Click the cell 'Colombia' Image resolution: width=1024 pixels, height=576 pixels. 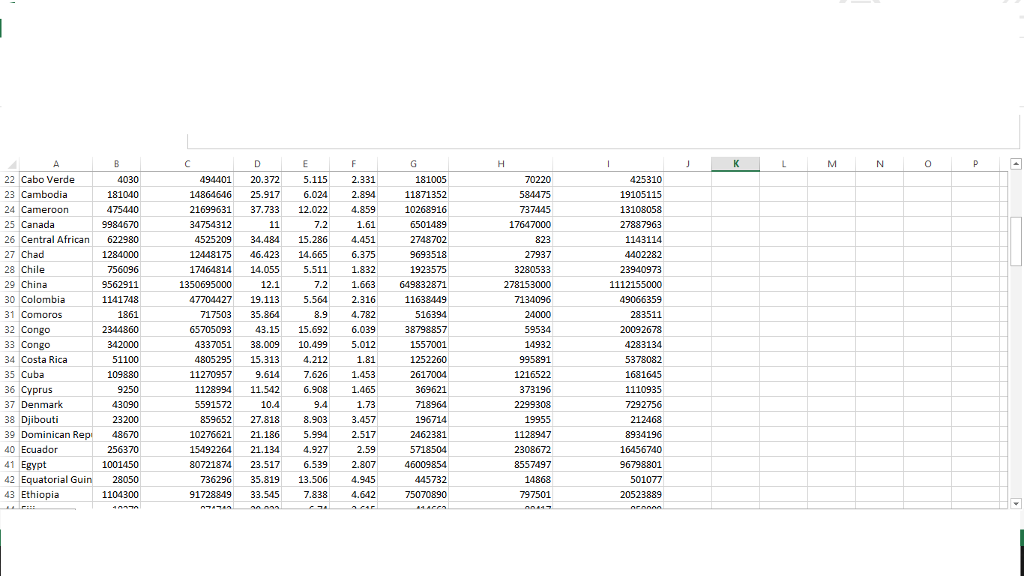tap(56, 300)
